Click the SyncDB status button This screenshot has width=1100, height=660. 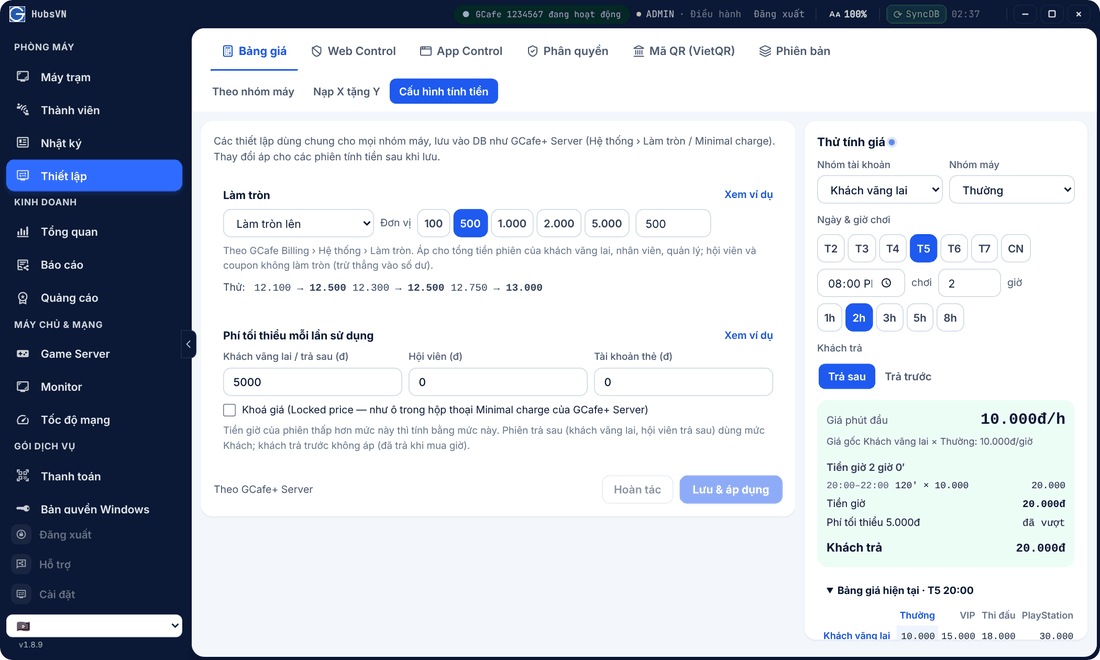pyautogui.click(x=915, y=14)
